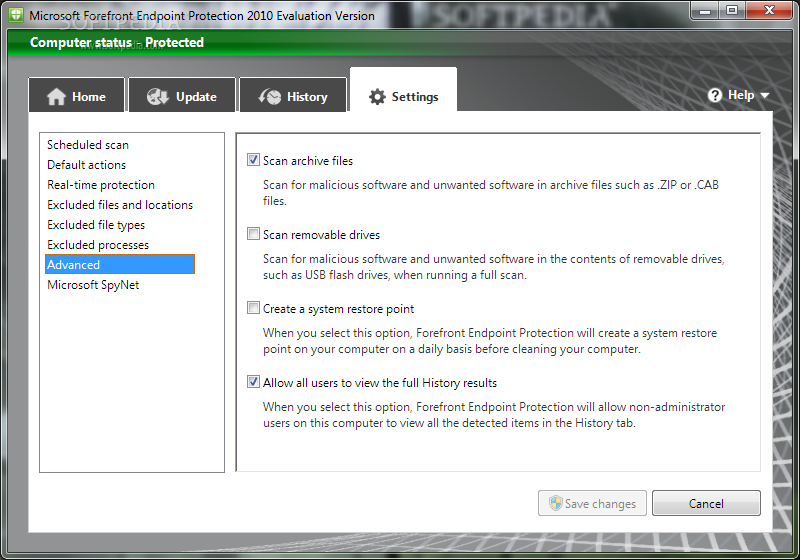
Task: Click Allow all users History results label
Action: (x=380, y=383)
